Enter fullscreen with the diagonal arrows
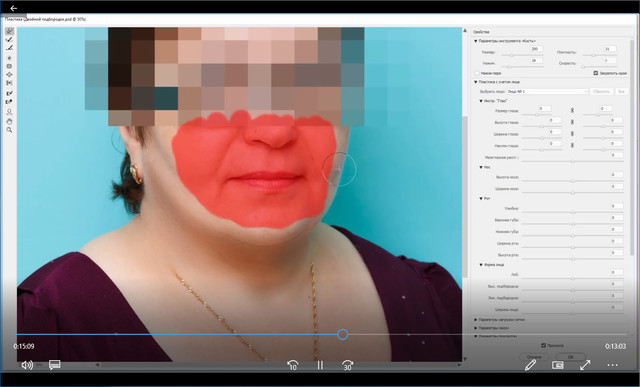Viewport: 640px width, 387px height. pos(585,365)
